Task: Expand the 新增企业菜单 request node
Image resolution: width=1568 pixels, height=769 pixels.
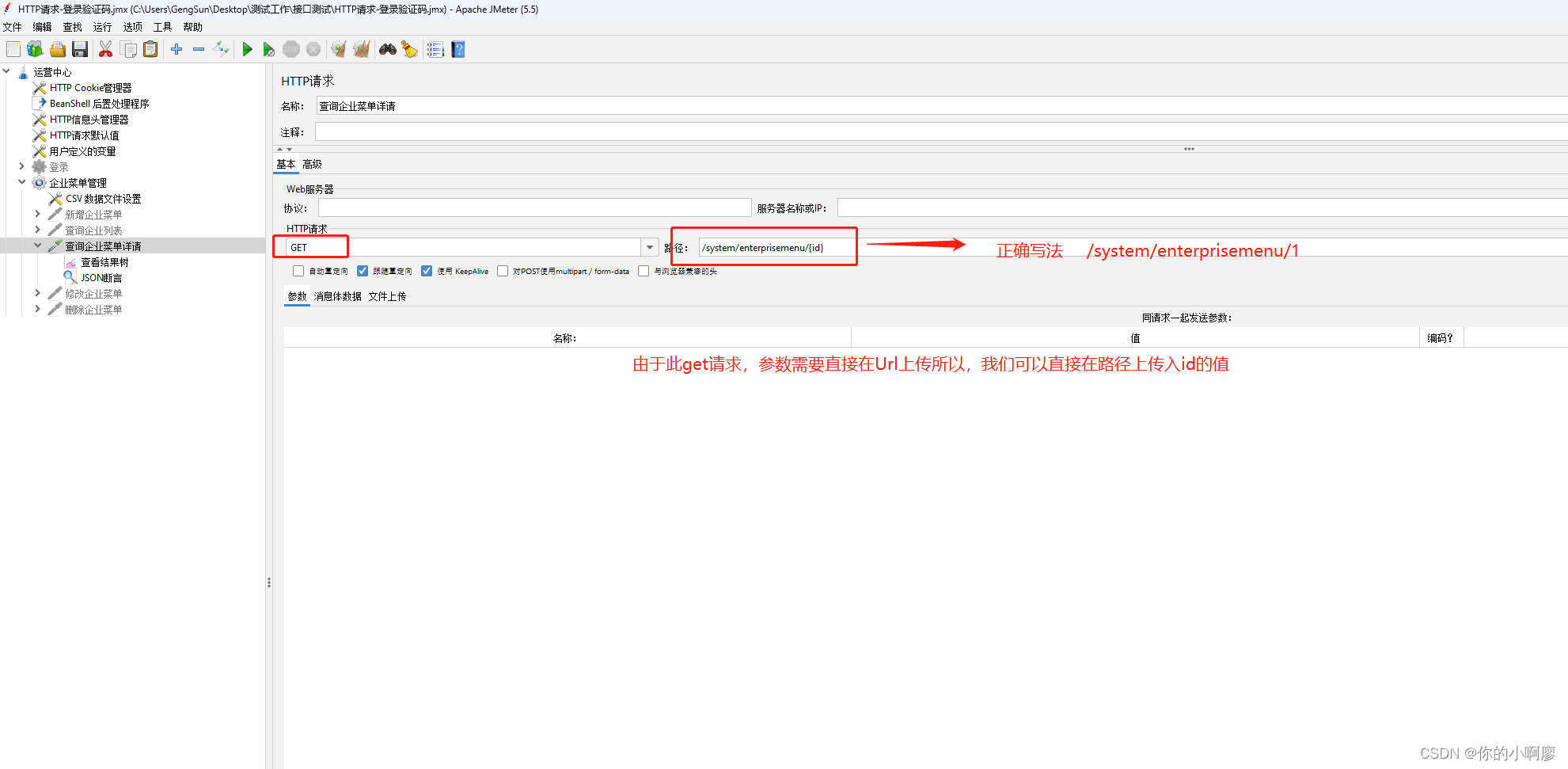Action: pyautogui.click(x=37, y=214)
